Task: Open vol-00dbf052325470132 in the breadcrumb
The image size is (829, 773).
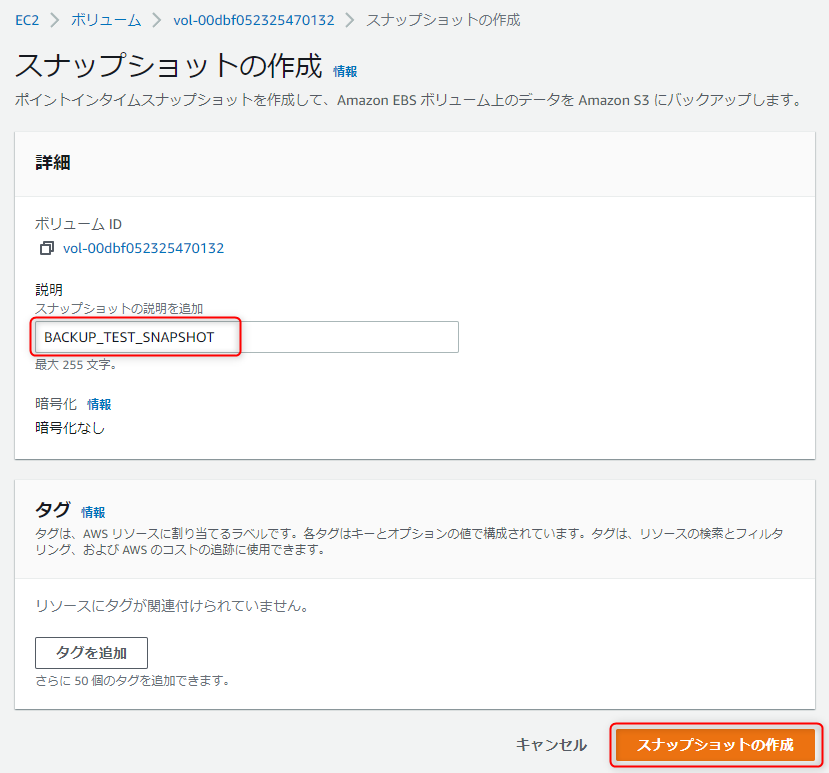Action: pyautogui.click(x=254, y=21)
